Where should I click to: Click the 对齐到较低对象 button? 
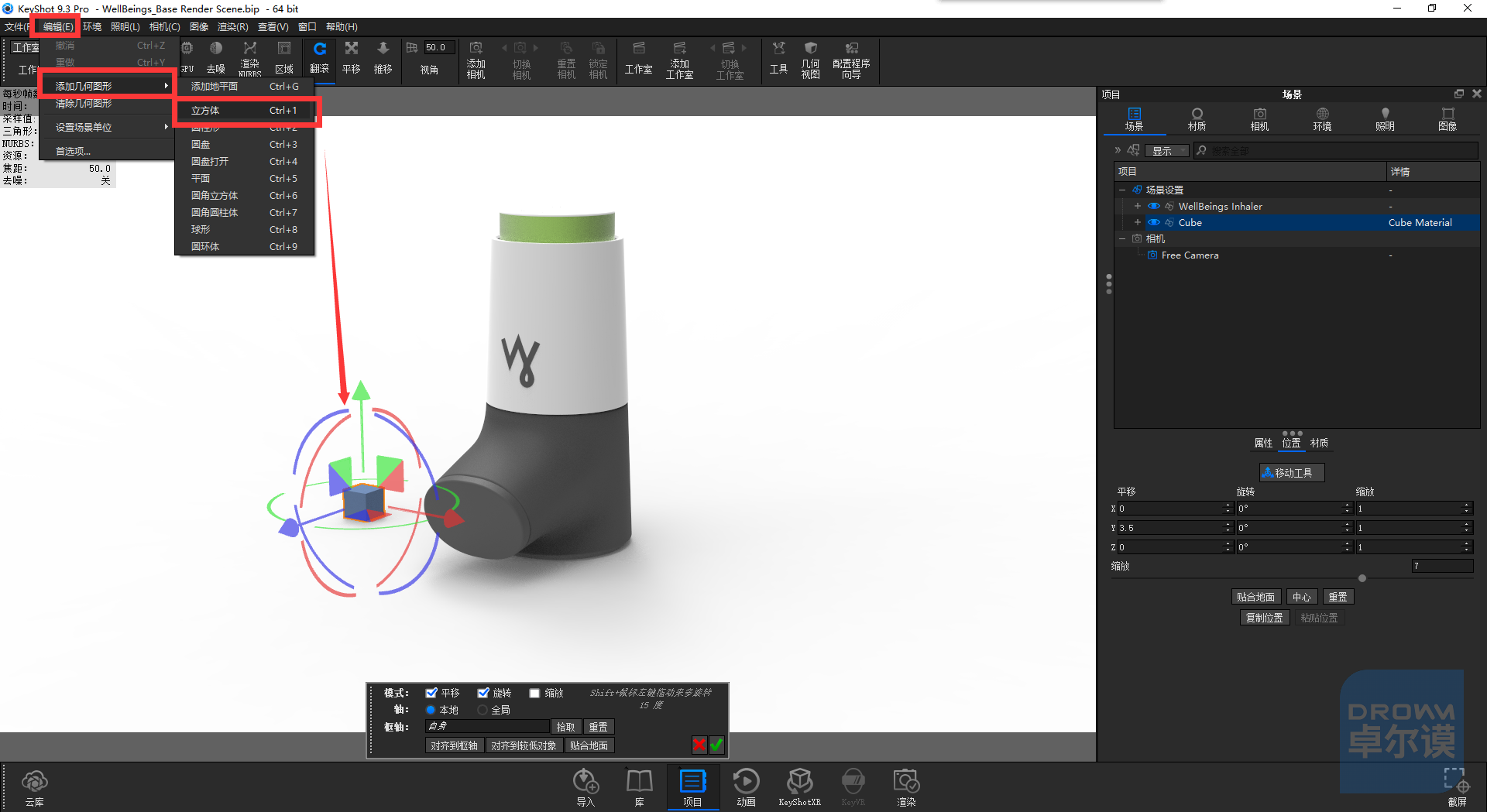[x=524, y=745]
